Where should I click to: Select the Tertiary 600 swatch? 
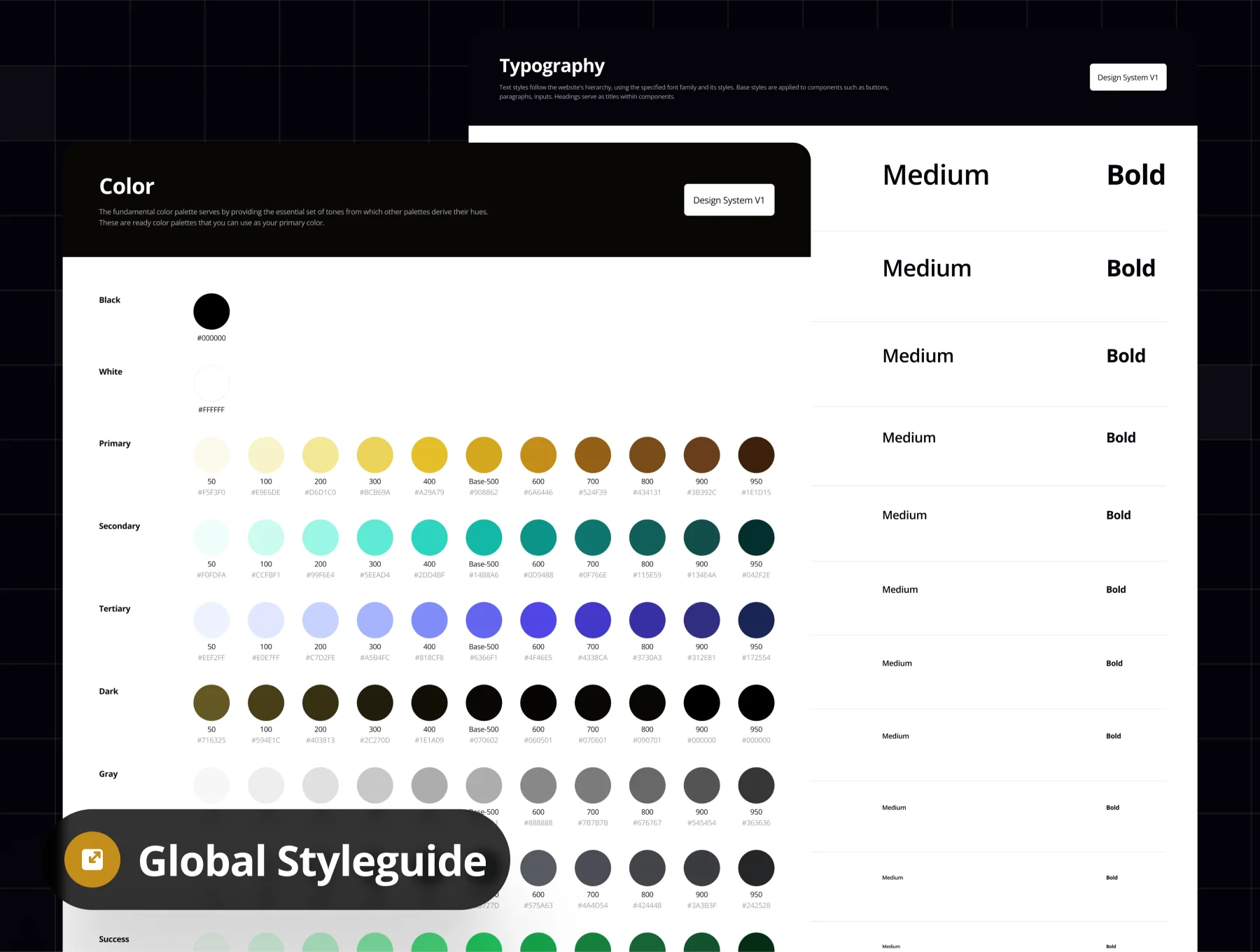click(x=538, y=620)
